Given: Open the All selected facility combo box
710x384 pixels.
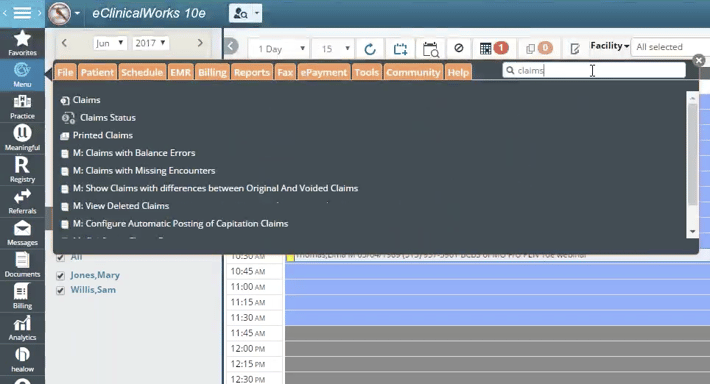Looking at the screenshot, I should [671, 47].
